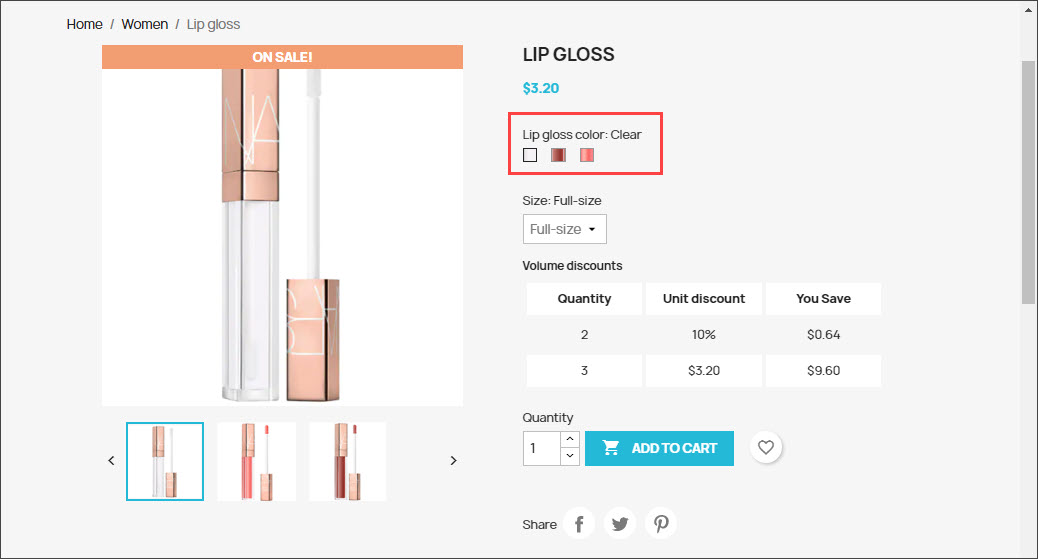Share product on Pinterest
Screen dimensions: 1038x559
661,524
